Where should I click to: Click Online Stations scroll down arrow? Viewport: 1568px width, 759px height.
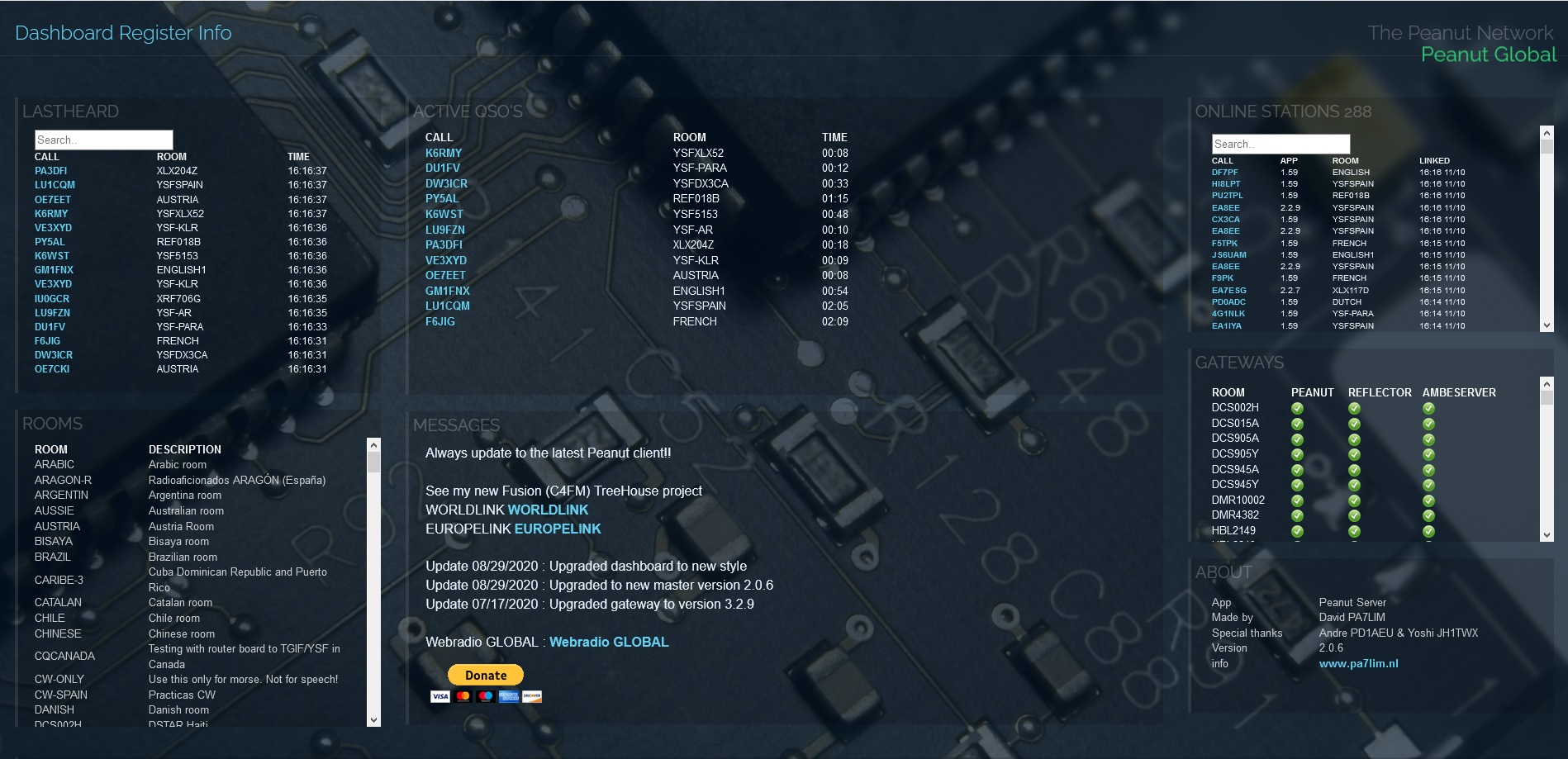click(x=1547, y=325)
